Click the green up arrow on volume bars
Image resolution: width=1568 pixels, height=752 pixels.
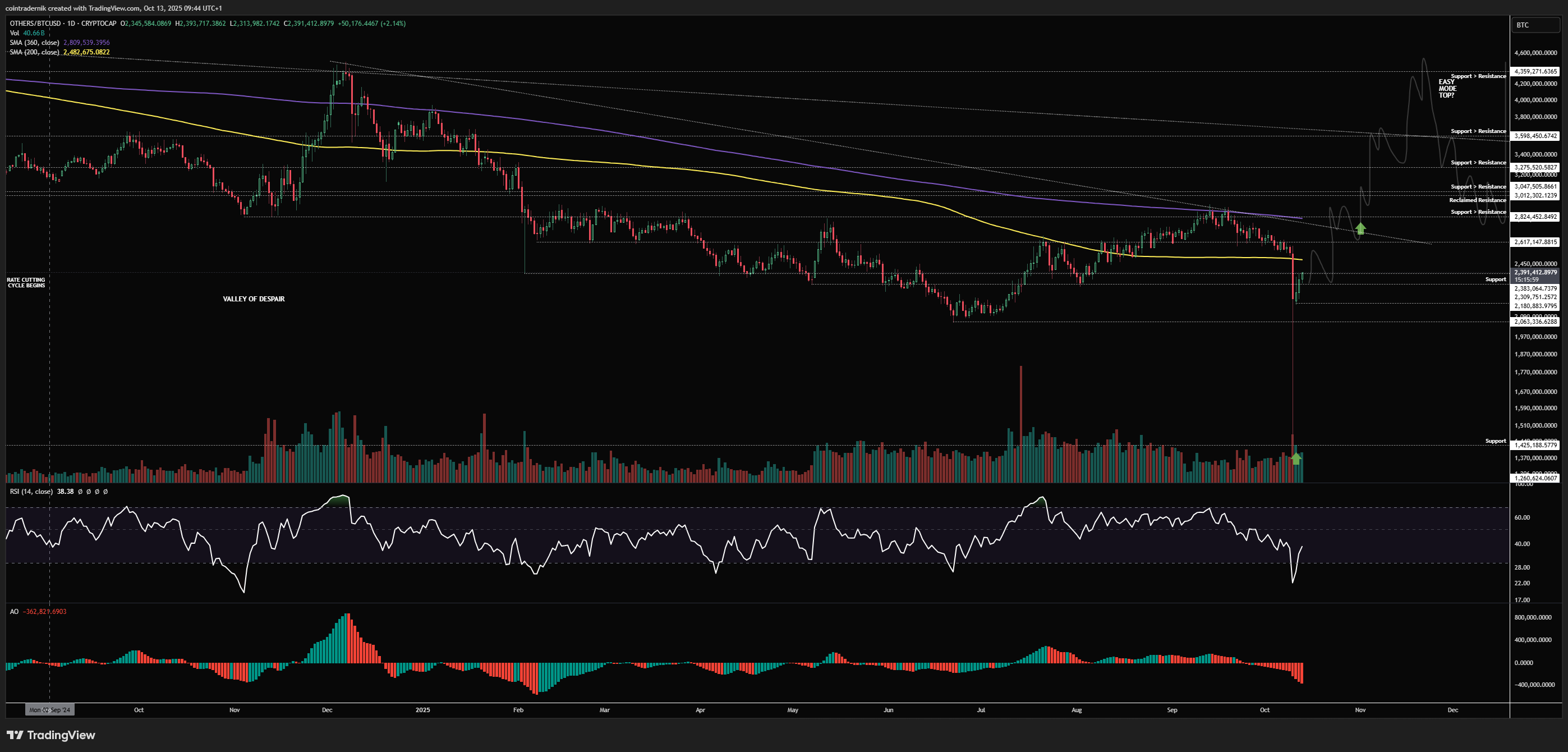point(1296,458)
